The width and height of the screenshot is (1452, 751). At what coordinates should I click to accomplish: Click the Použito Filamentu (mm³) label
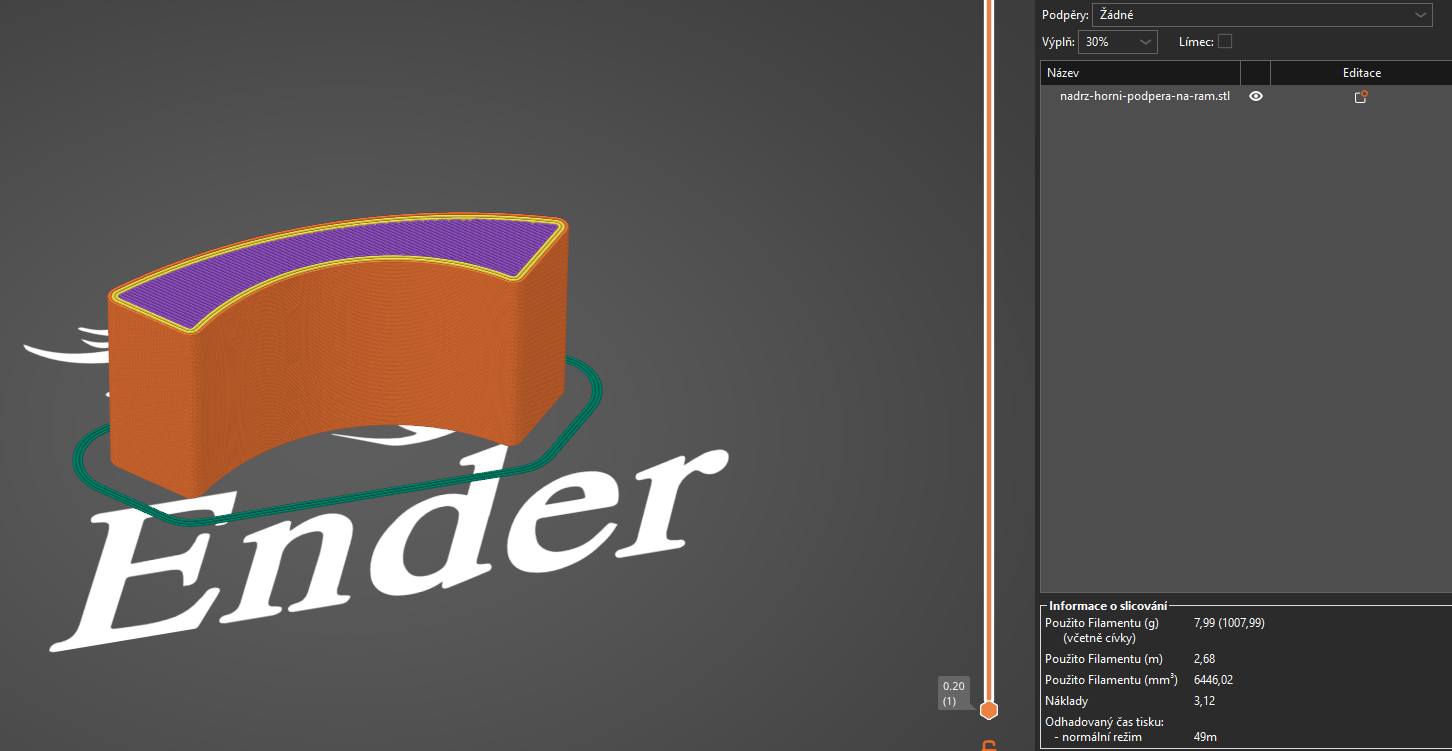[1111, 680]
